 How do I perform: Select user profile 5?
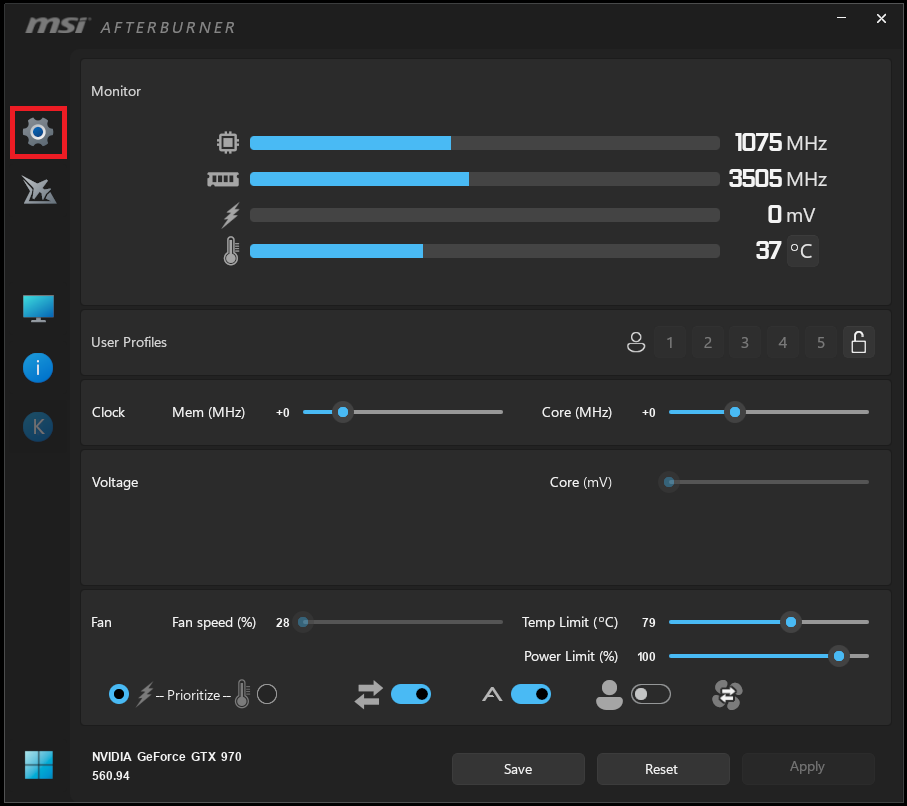point(821,342)
